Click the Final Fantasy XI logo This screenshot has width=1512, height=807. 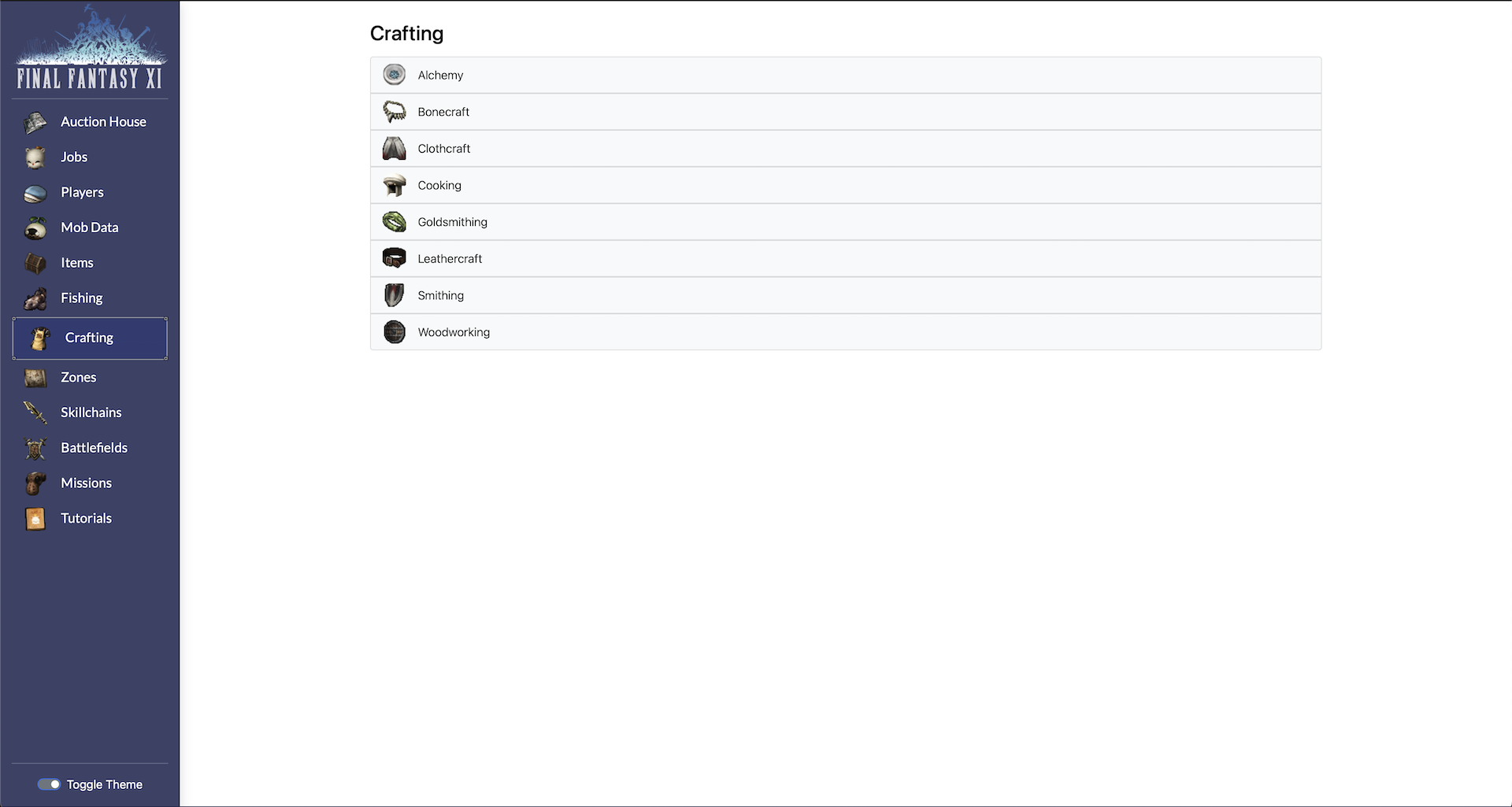click(x=90, y=49)
